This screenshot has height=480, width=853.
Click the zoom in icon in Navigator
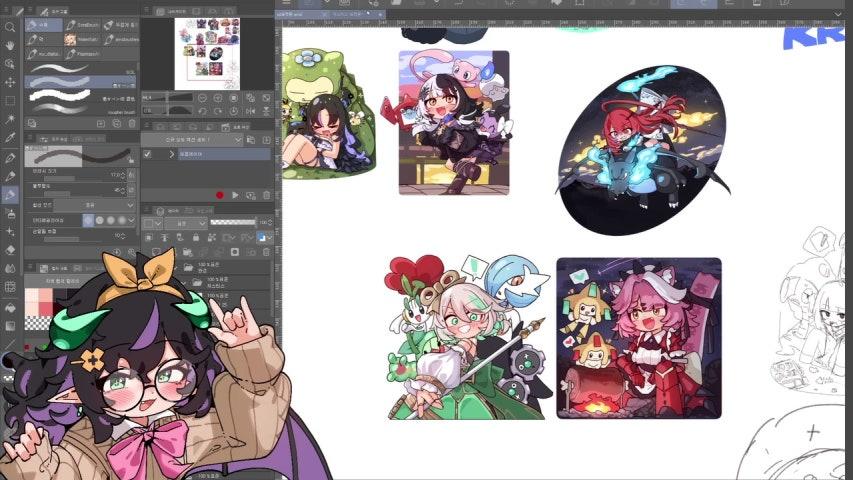[218, 98]
